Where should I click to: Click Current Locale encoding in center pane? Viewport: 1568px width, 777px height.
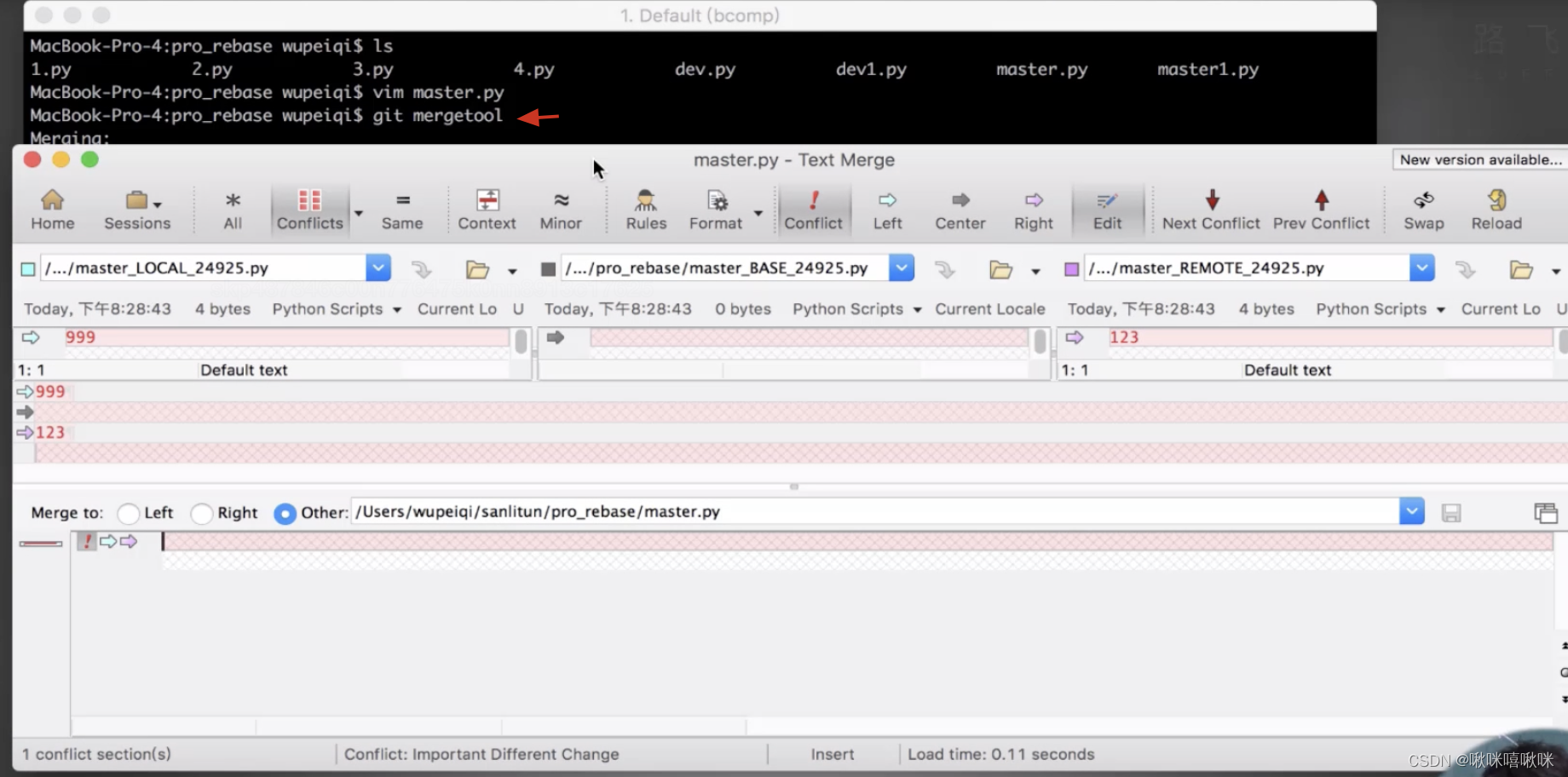point(990,309)
